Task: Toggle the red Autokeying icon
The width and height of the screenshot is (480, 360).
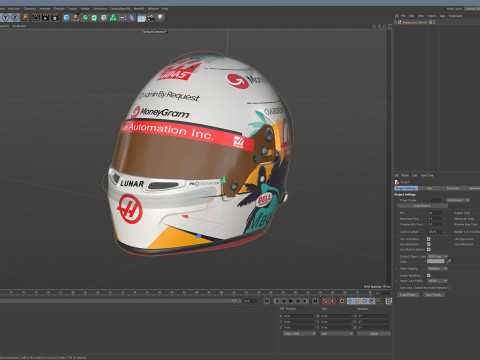Action: [x=332, y=301]
